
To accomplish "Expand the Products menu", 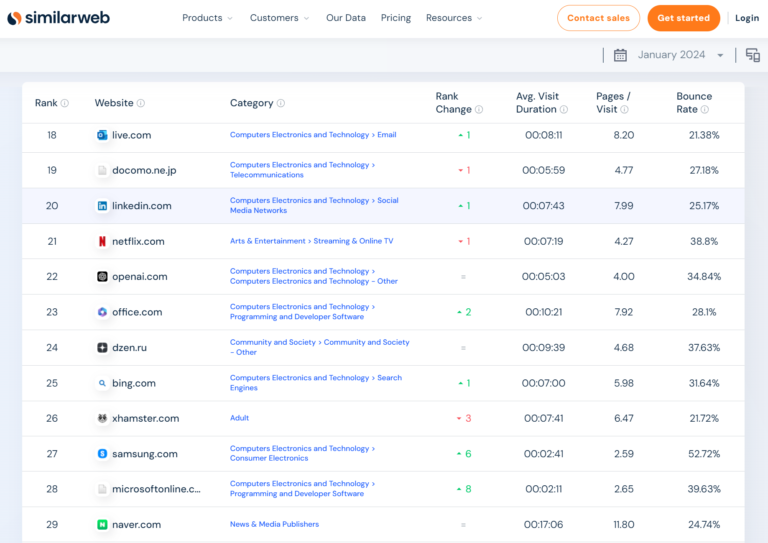I will coord(207,18).
